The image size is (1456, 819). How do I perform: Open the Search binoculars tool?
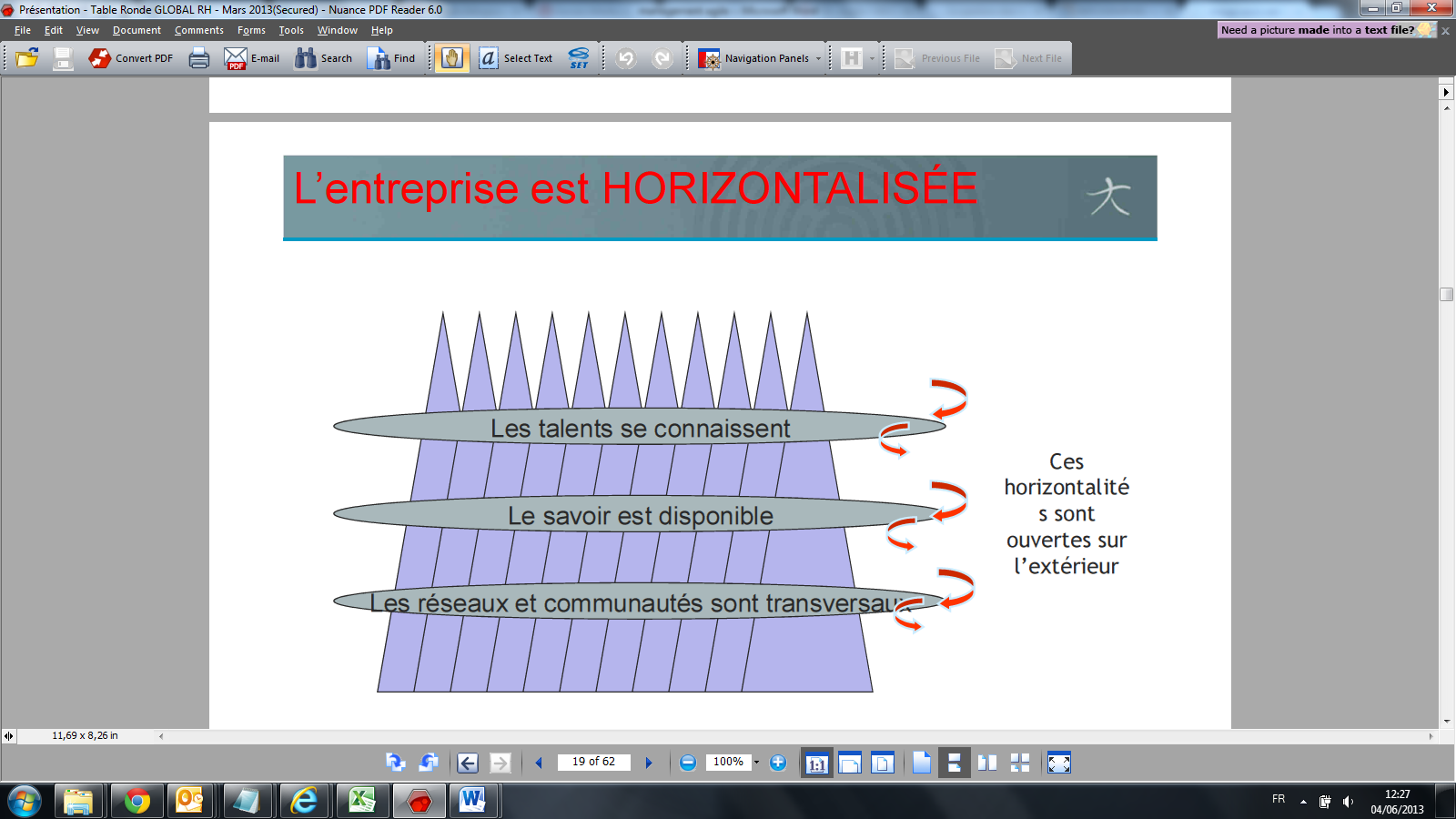[324, 58]
